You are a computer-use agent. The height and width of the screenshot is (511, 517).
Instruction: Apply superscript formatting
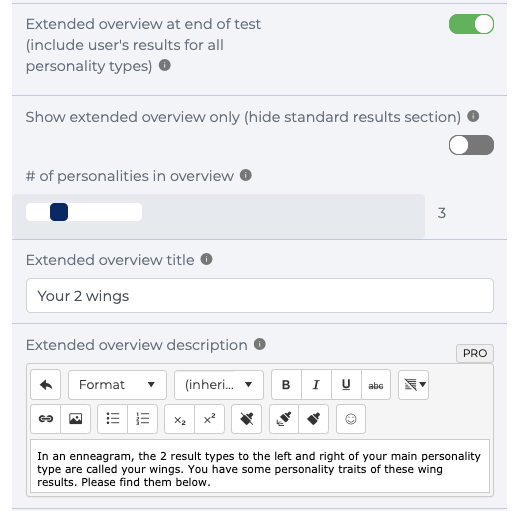209,419
